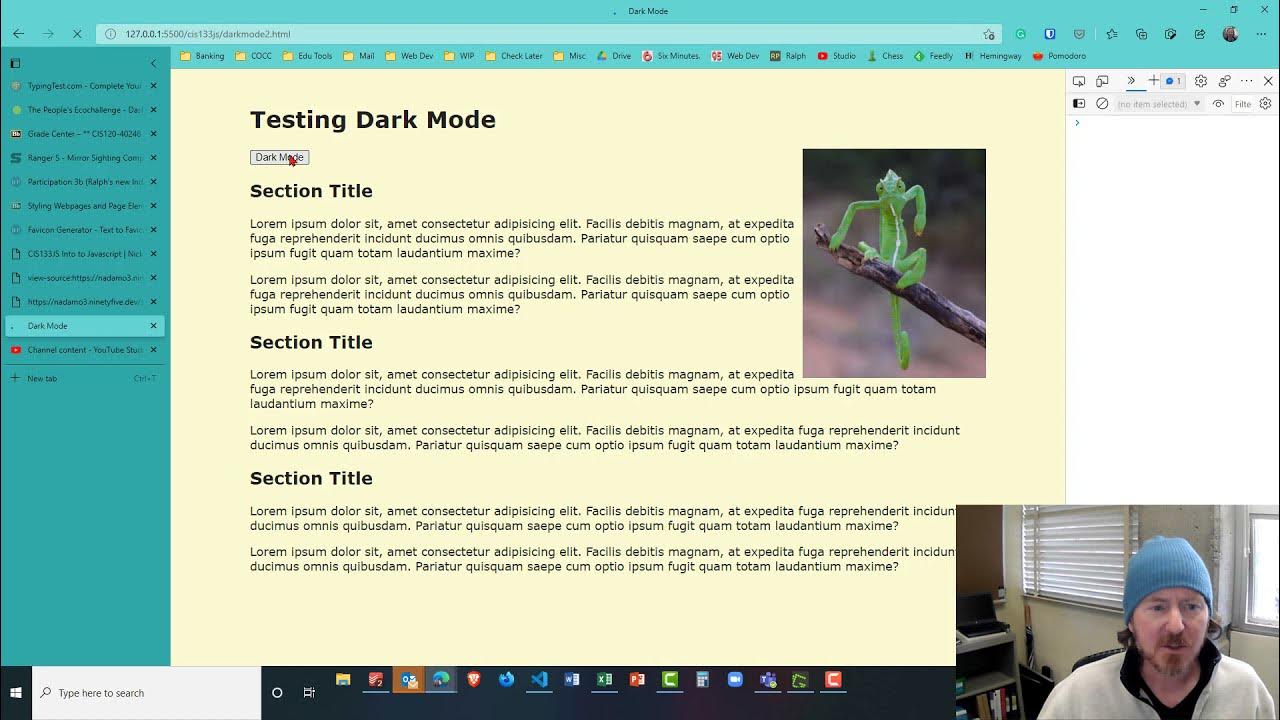The image size is (1280, 720).
Task: Stop loading the page with the X button
Action: click(x=77, y=34)
